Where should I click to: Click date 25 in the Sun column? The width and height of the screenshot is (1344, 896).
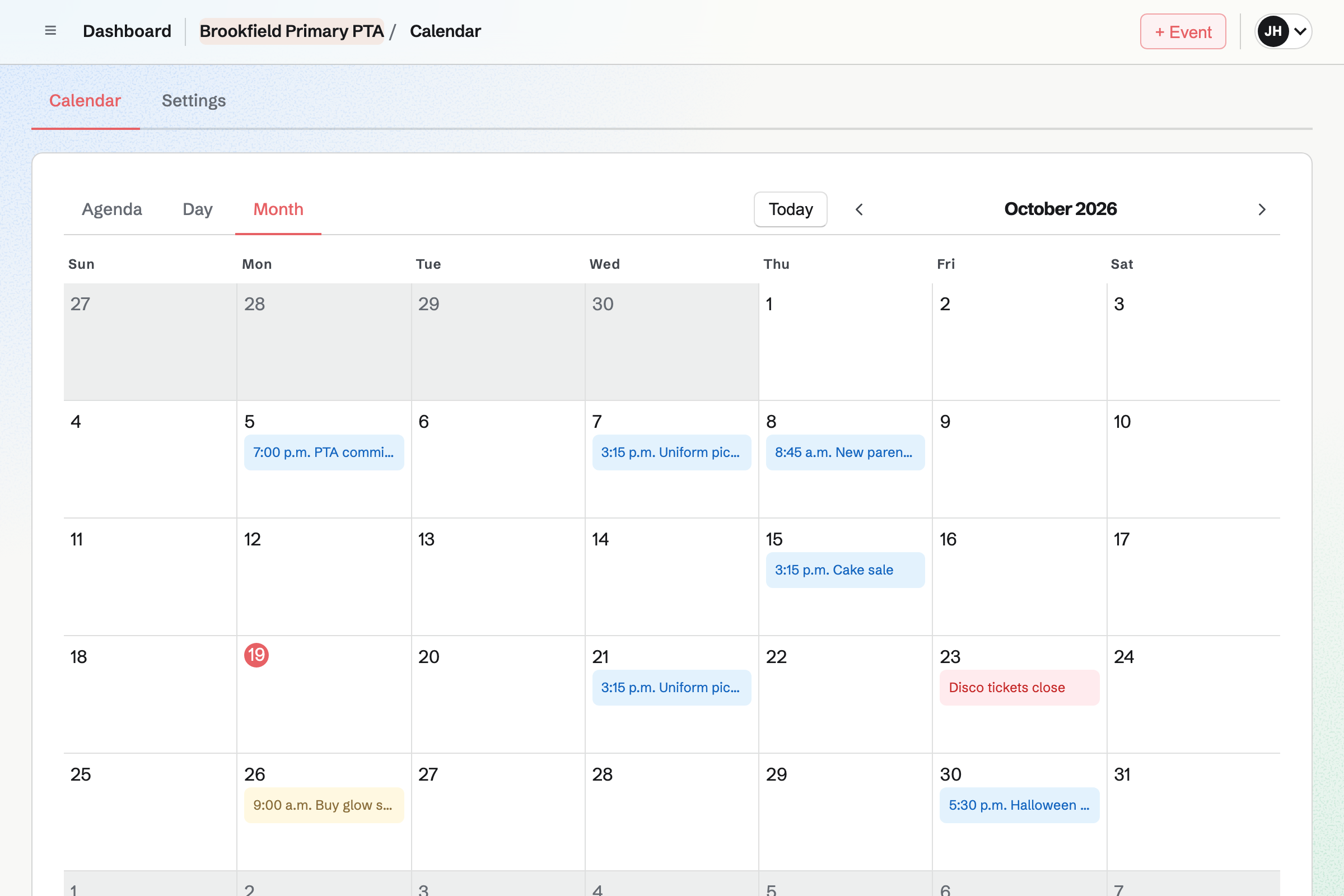[81, 774]
